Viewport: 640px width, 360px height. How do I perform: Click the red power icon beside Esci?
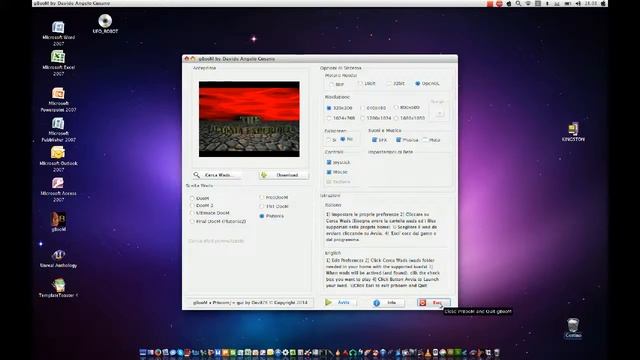422,303
